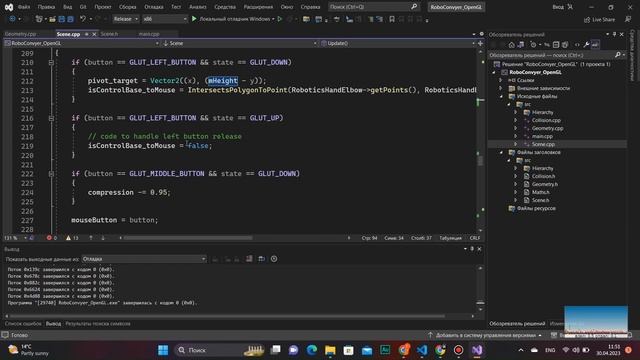Click the Collapse All icon in Solution Explorer toolbar
The image size is (640, 360).
pyautogui.click(x=556, y=44)
